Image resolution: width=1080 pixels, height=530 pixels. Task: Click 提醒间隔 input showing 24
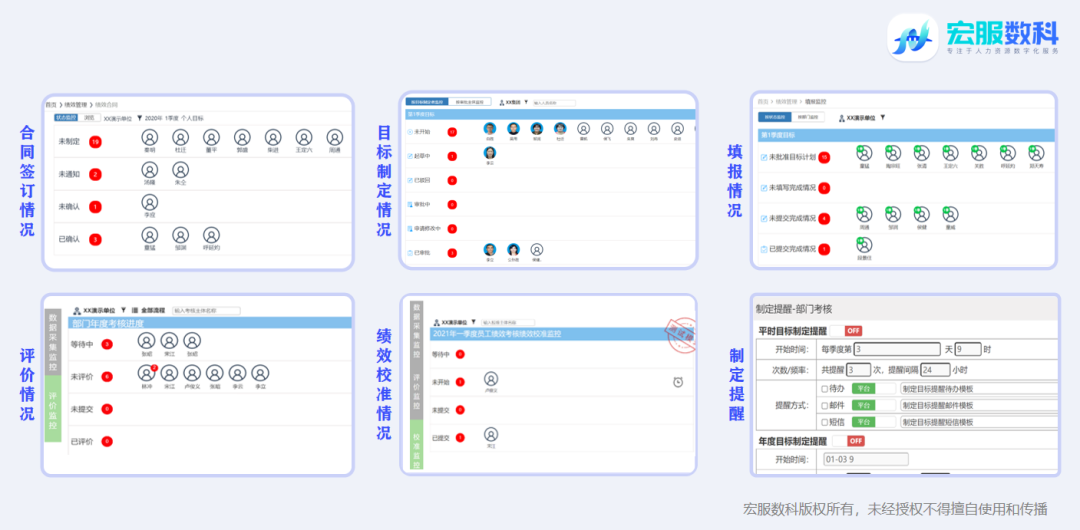[x=935, y=369]
